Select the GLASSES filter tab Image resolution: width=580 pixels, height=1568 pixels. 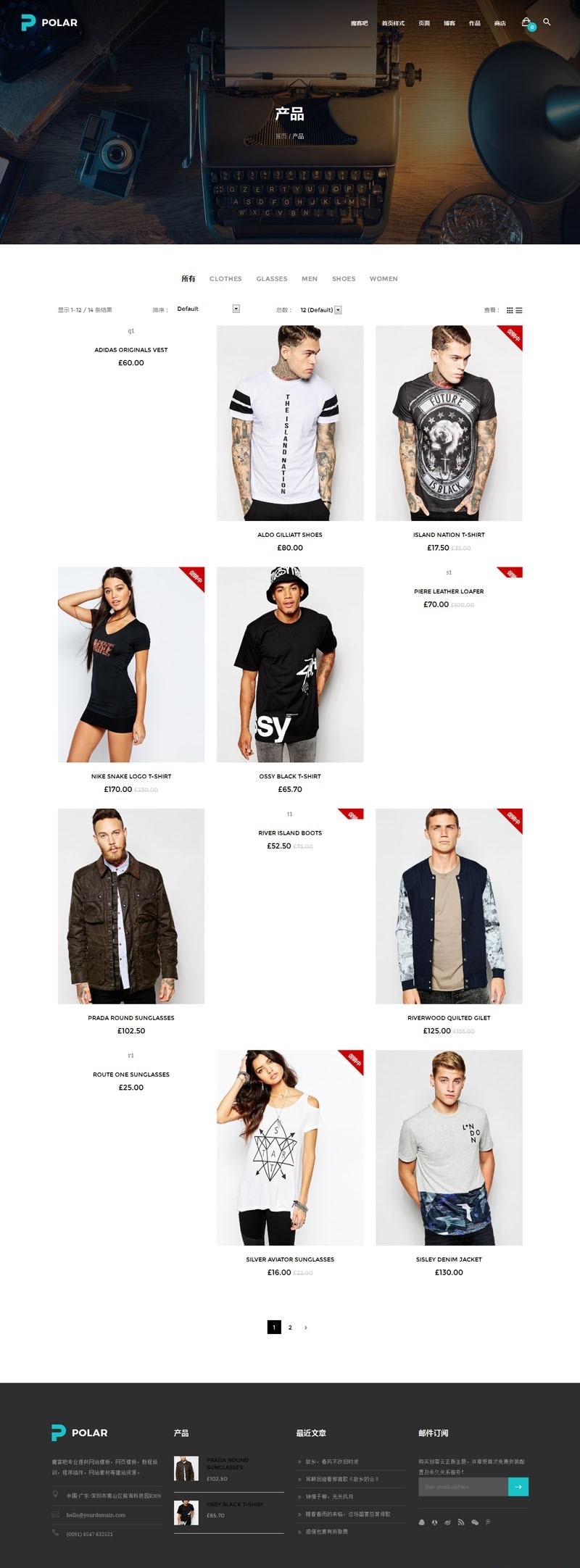point(272,279)
